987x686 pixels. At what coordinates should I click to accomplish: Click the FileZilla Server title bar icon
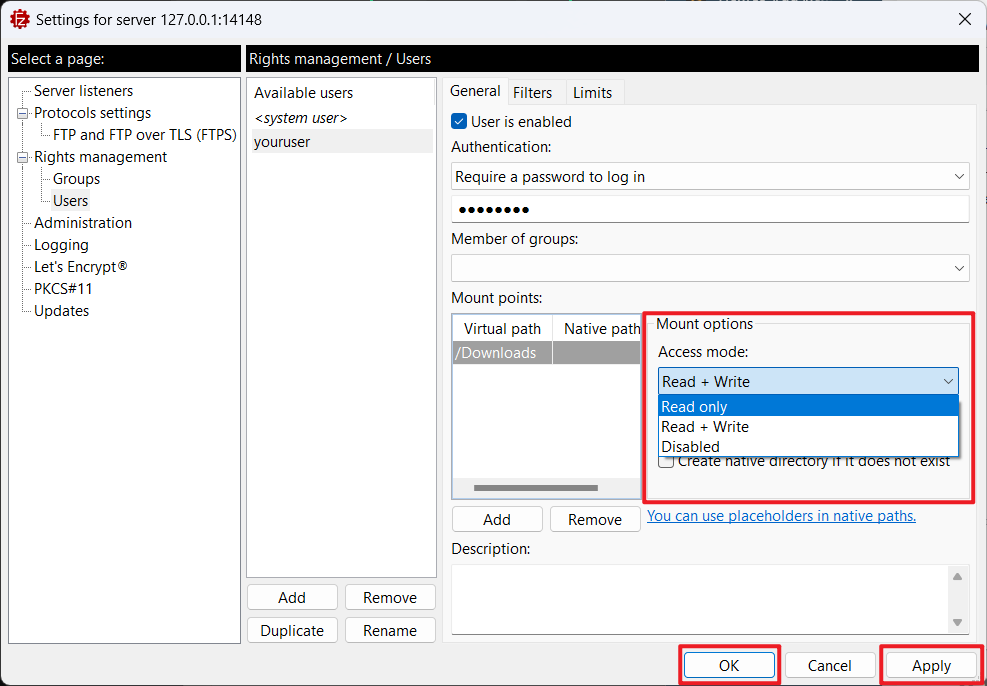point(19,20)
